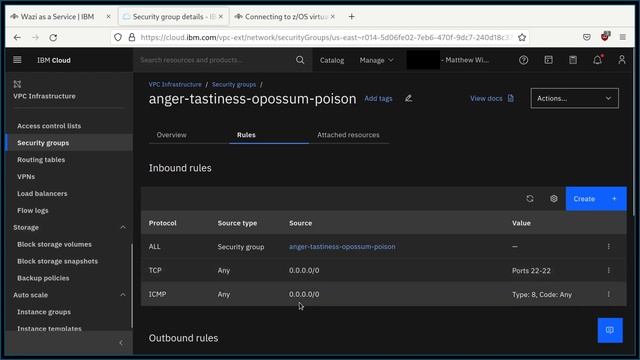Collapse the Storage sidebar section

click(x=123, y=227)
